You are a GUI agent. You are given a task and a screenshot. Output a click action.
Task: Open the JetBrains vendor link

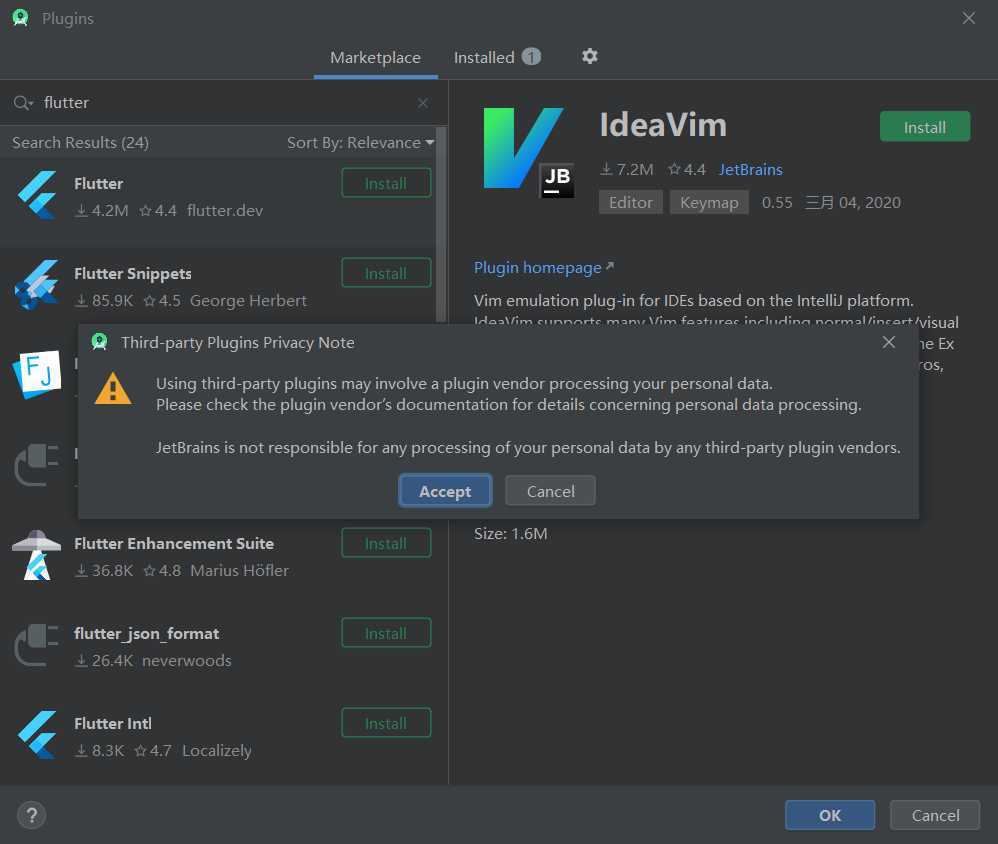750,169
